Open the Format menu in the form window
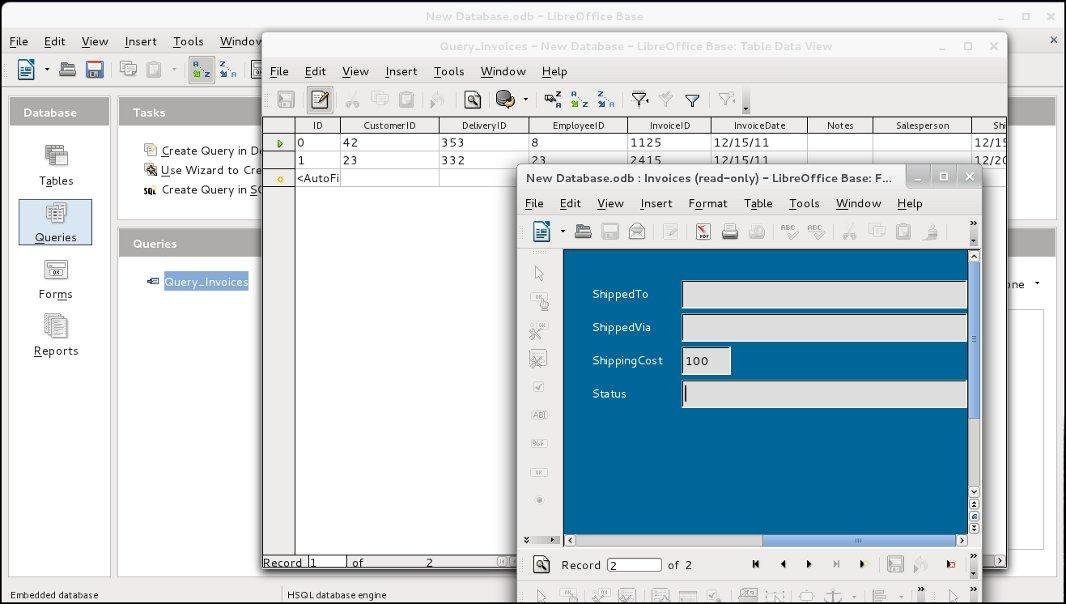Screen dimensions: 1066x604 708,203
